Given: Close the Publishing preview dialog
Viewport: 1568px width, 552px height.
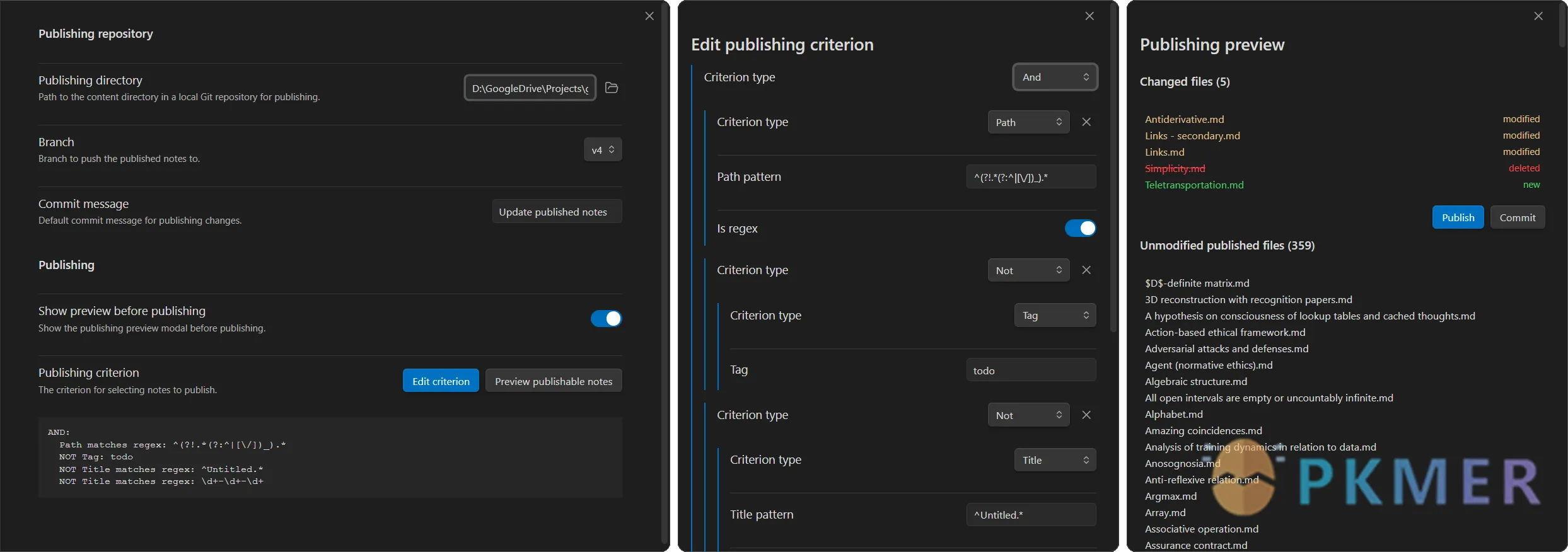Looking at the screenshot, I should point(1538,16).
